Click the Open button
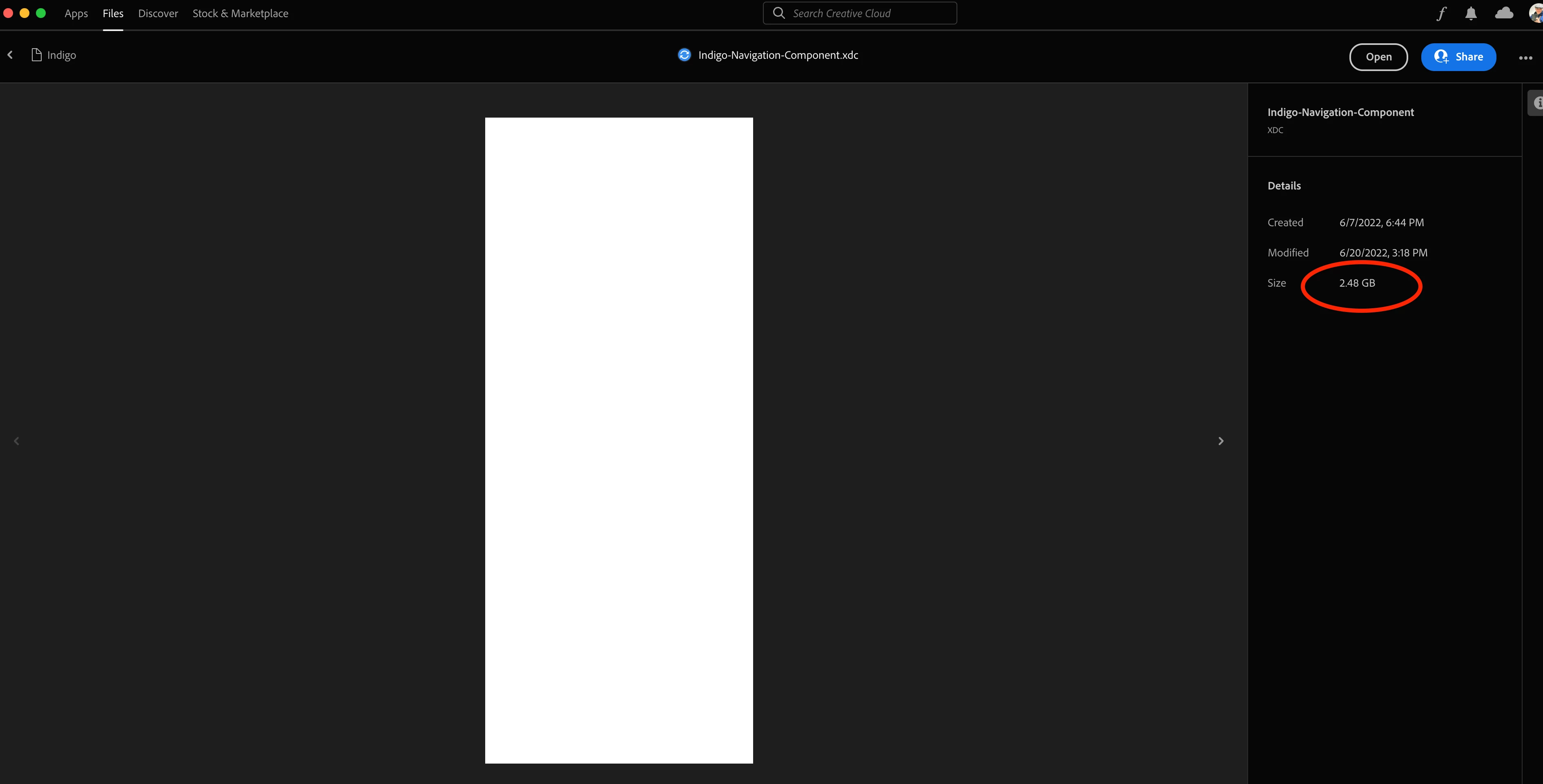 click(x=1378, y=57)
